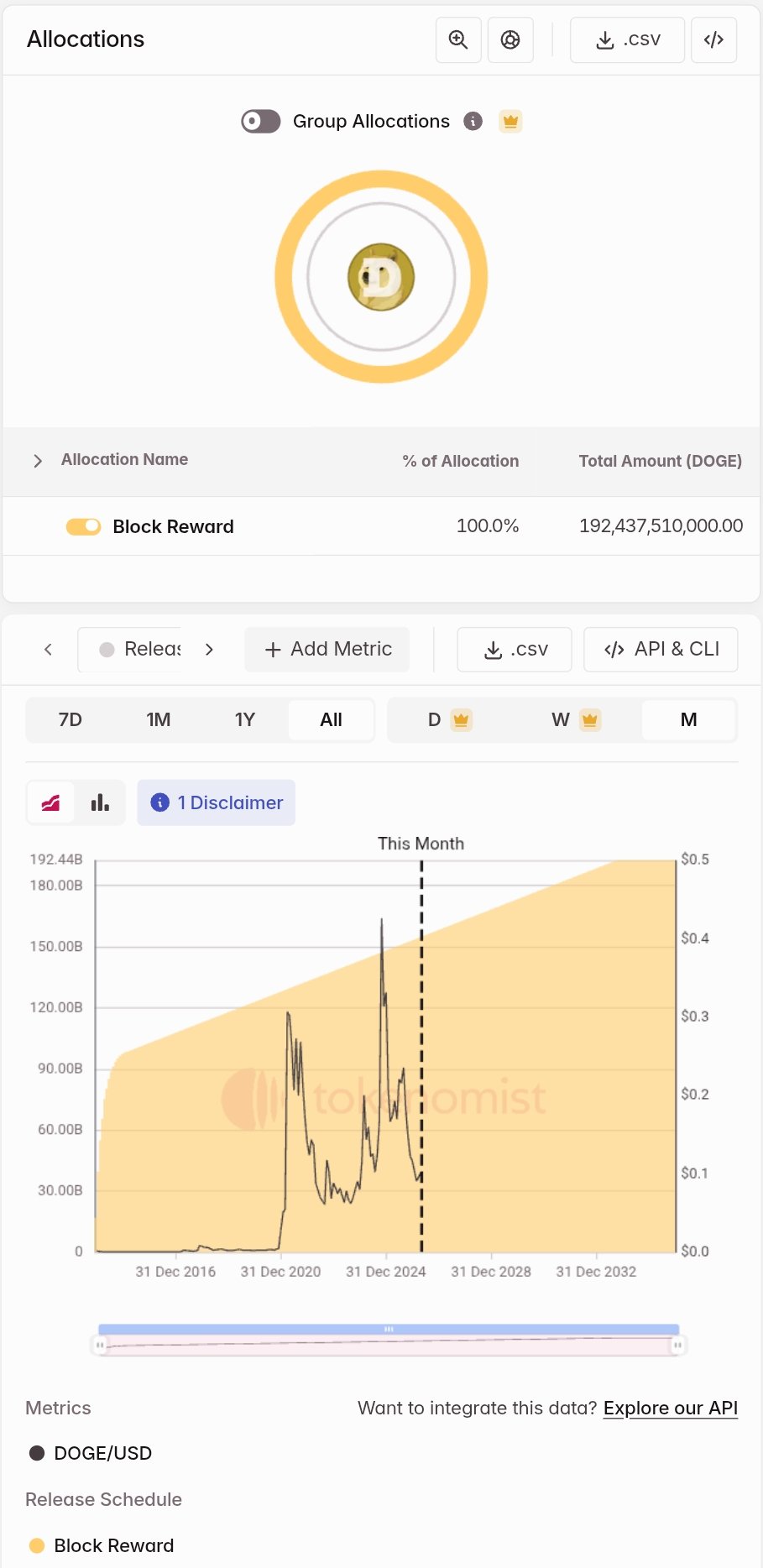
Task: Select the yellow Block Reward donut ring
Action: pos(381,180)
